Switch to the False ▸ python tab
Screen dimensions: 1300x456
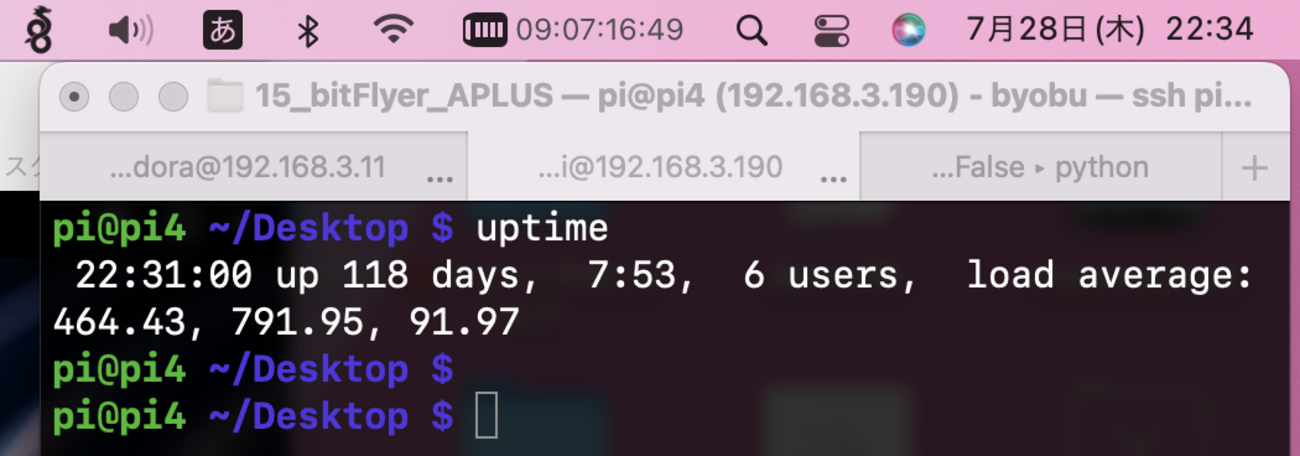1040,167
